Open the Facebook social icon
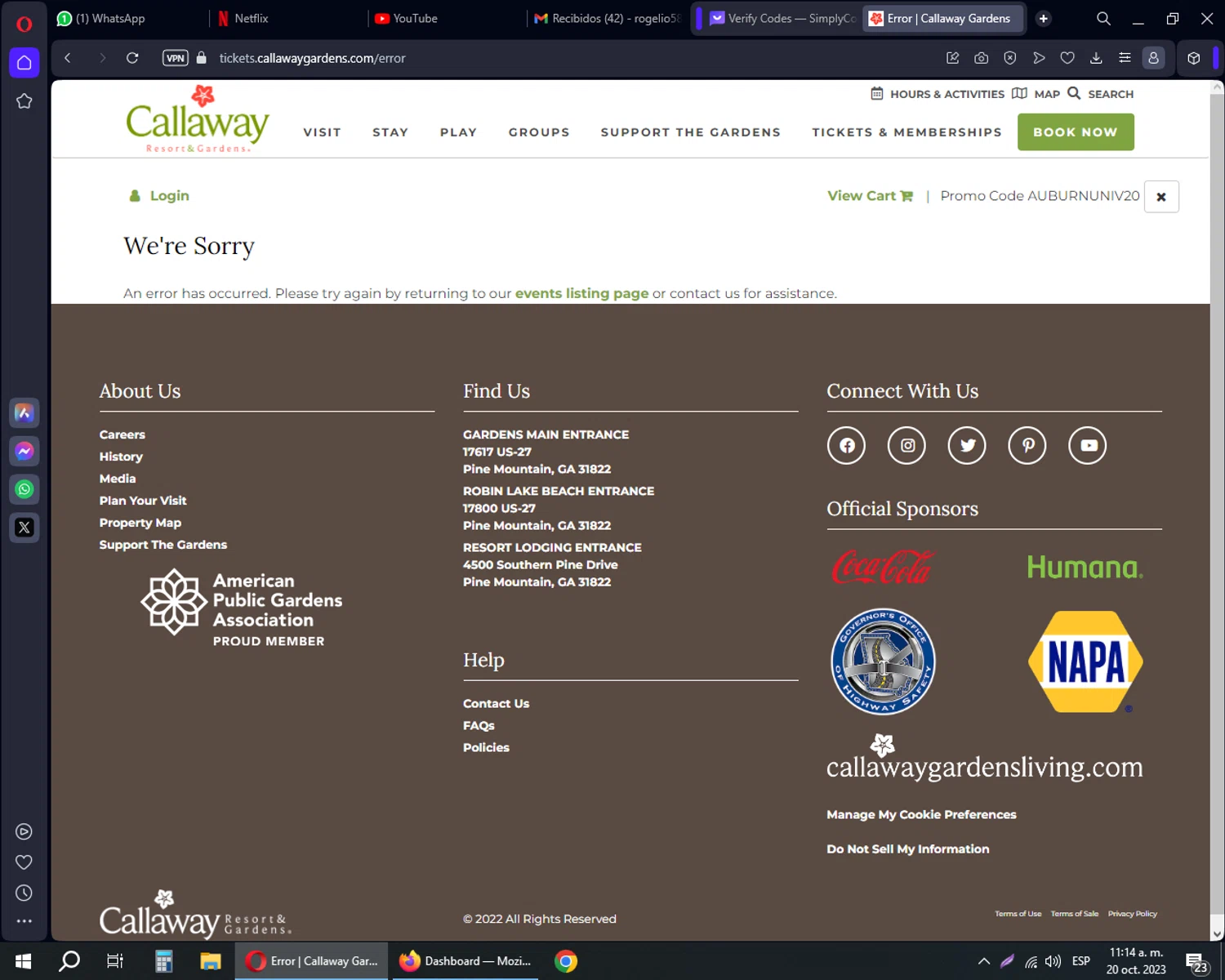The image size is (1225, 980). point(846,445)
